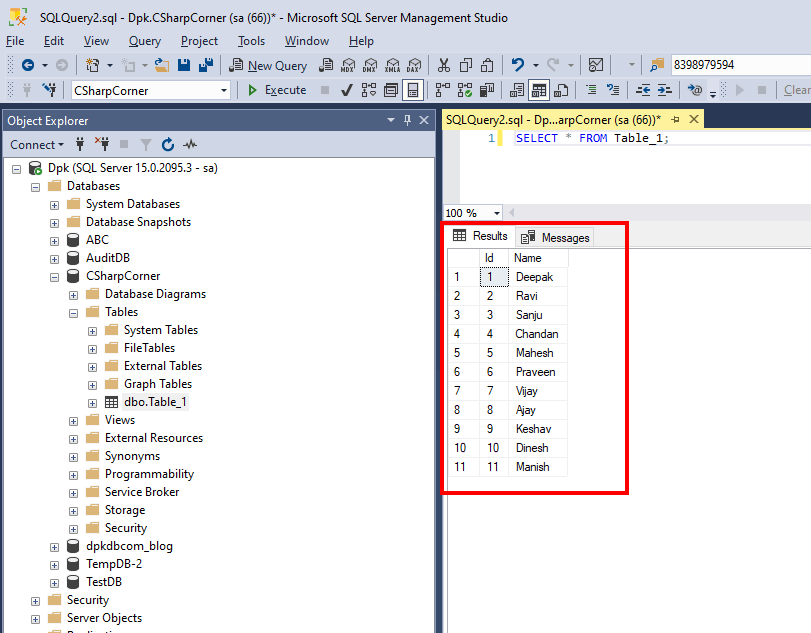
Task: Click the Increase Indent icon
Action: 665,90
